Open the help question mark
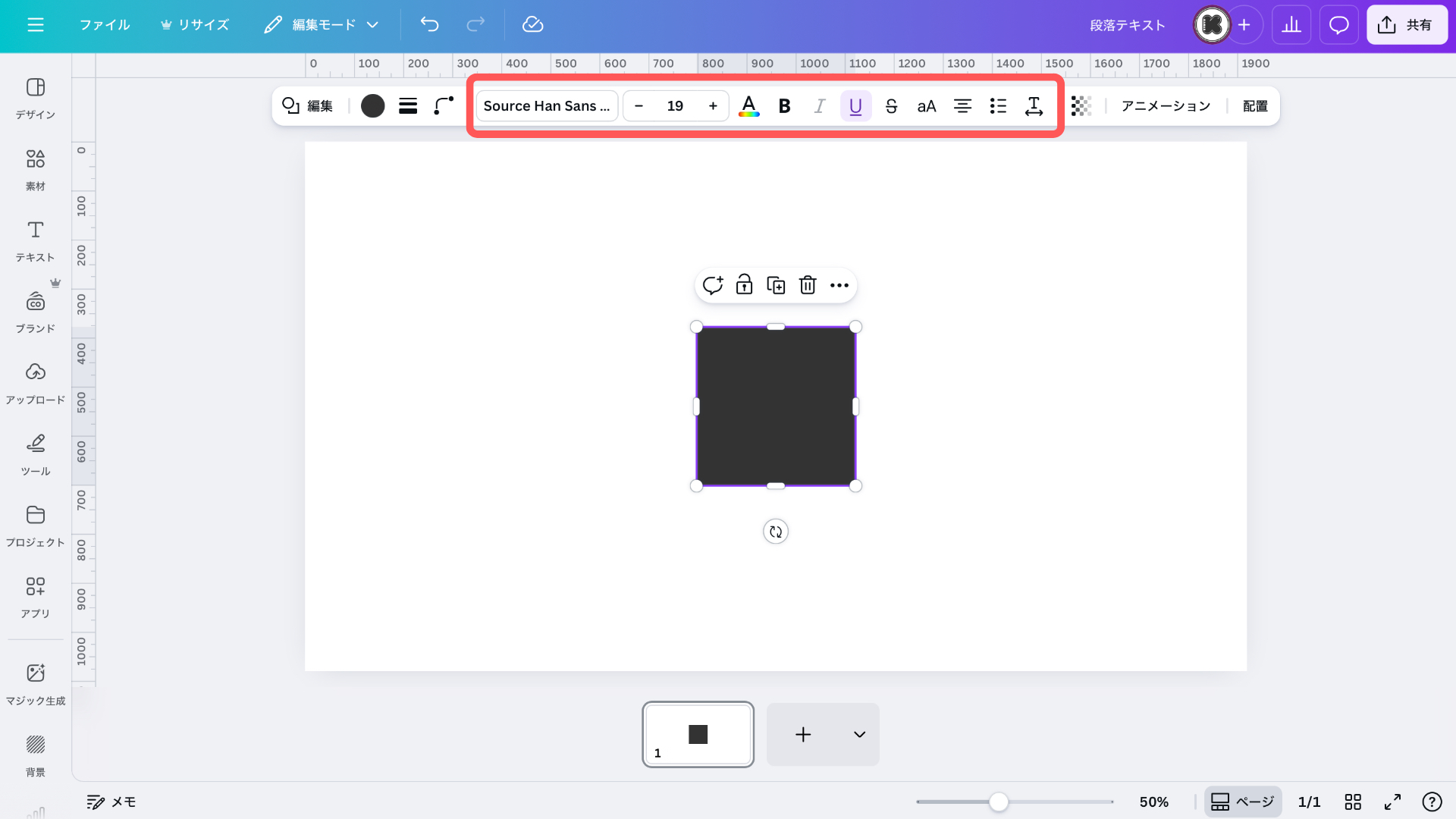The width and height of the screenshot is (1456, 819). coord(1432,802)
